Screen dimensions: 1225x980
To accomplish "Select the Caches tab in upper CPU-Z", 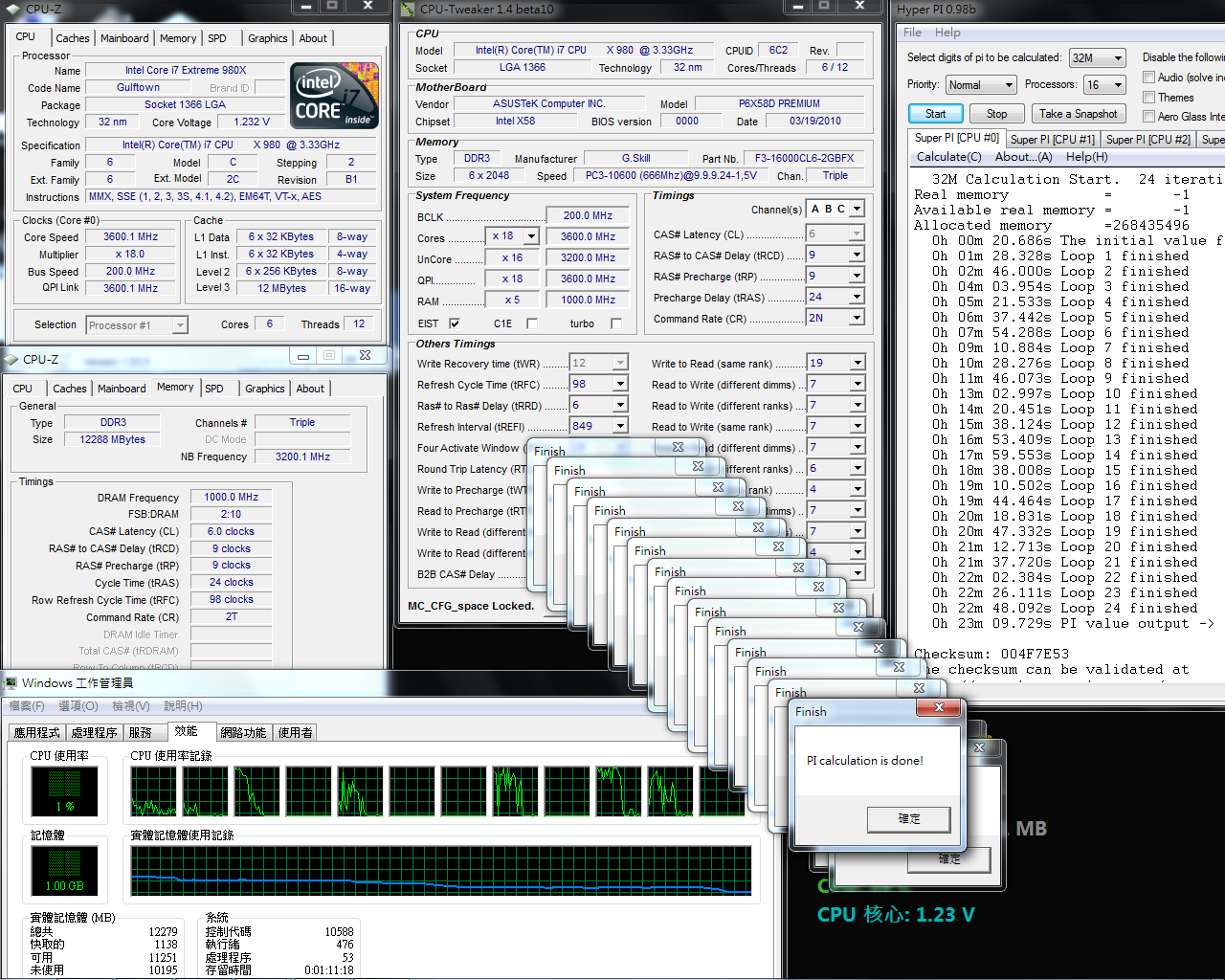I will tap(73, 38).
